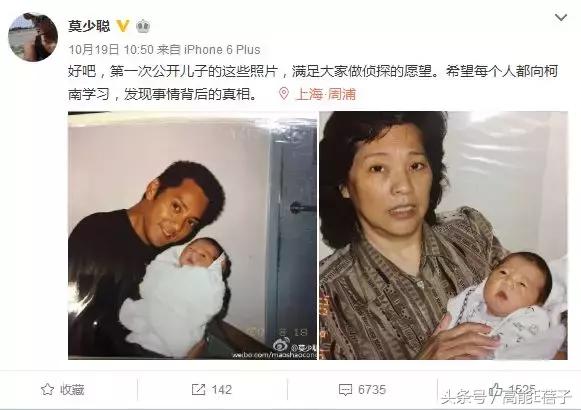Image resolution: width=581 pixels, height=410 pixels.
Task: Click the repost share icon
Action: click(199, 390)
